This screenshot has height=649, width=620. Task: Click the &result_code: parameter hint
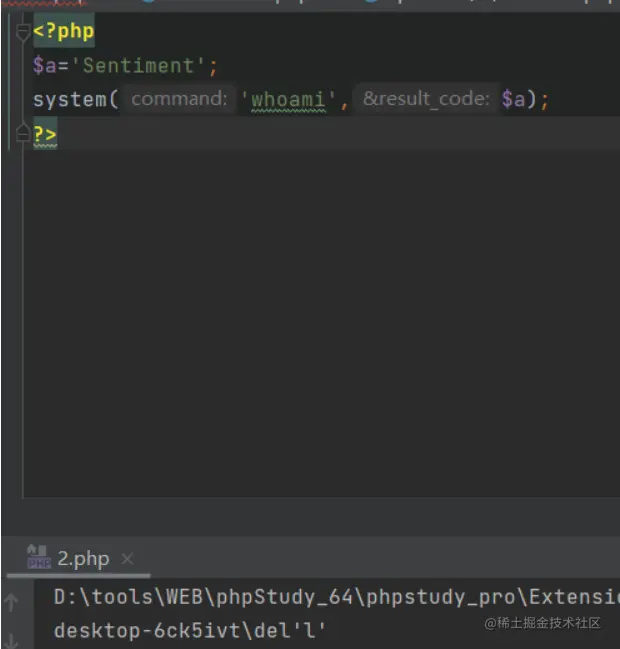(x=426, y=99)
